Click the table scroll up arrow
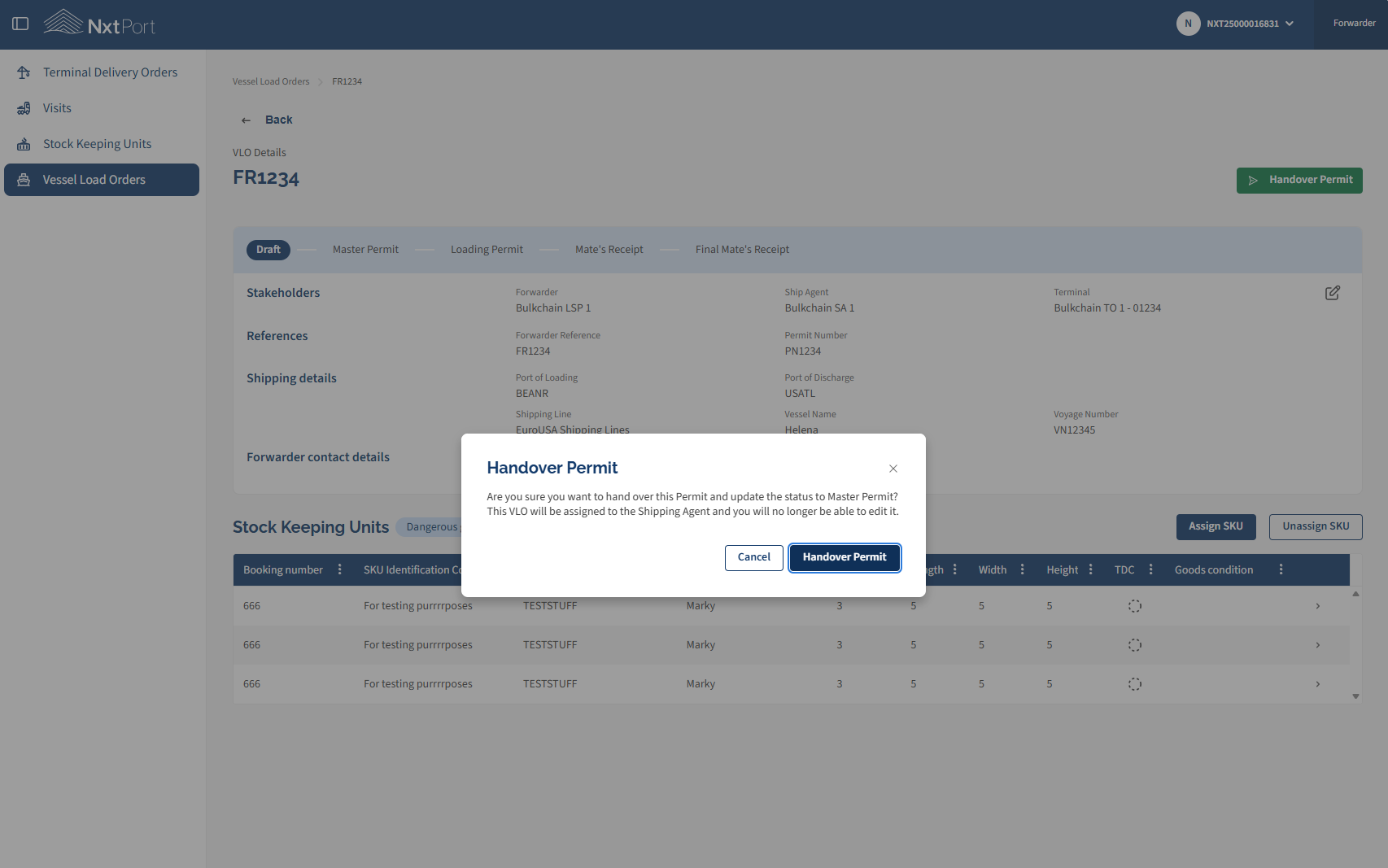The height and width of the screenshot is (868, 1388). point(1355,594)
